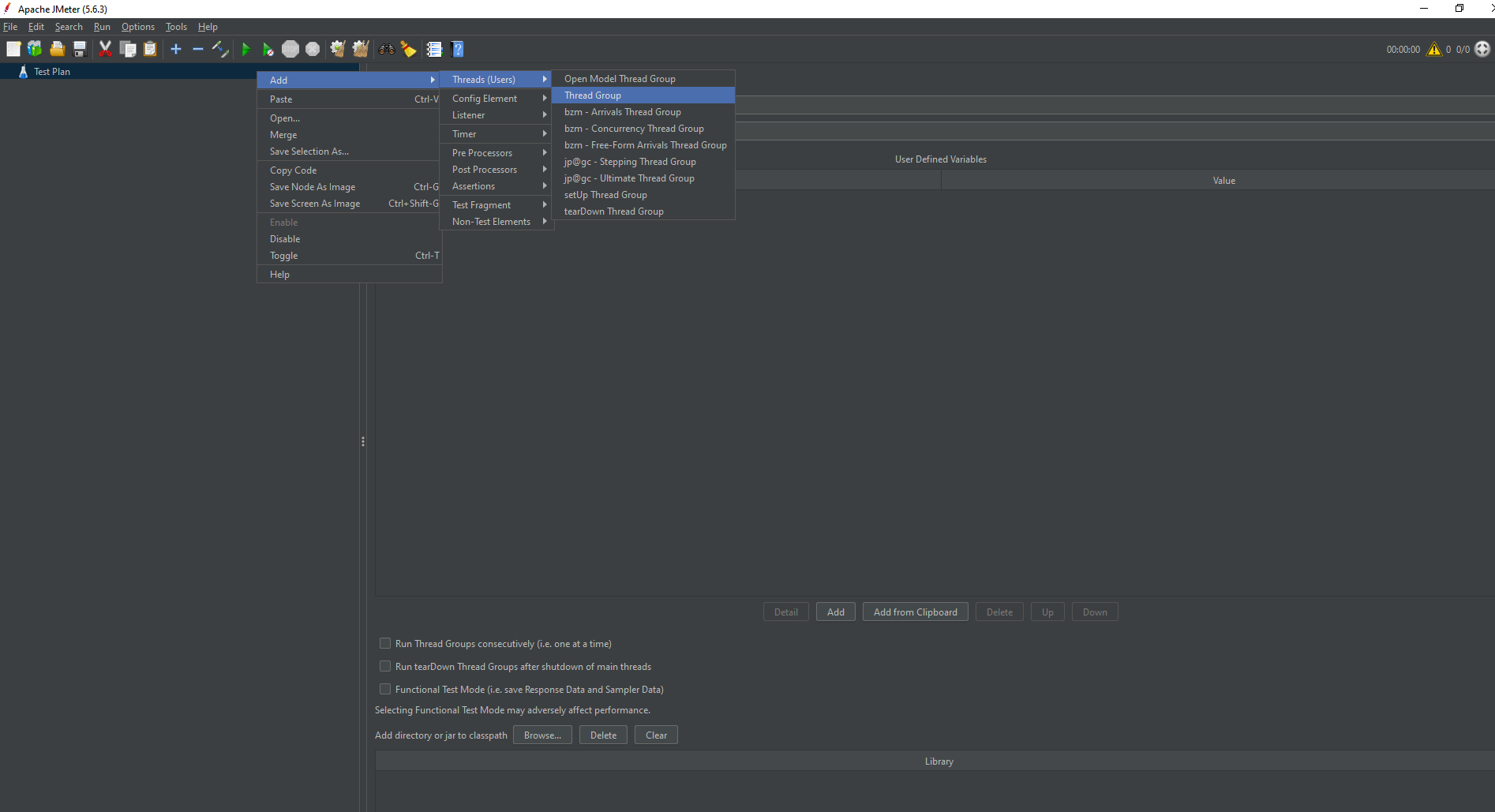1495x812 pixels.
Task: Click Save Selection As... menu entry
Action: tap(349, 151)
